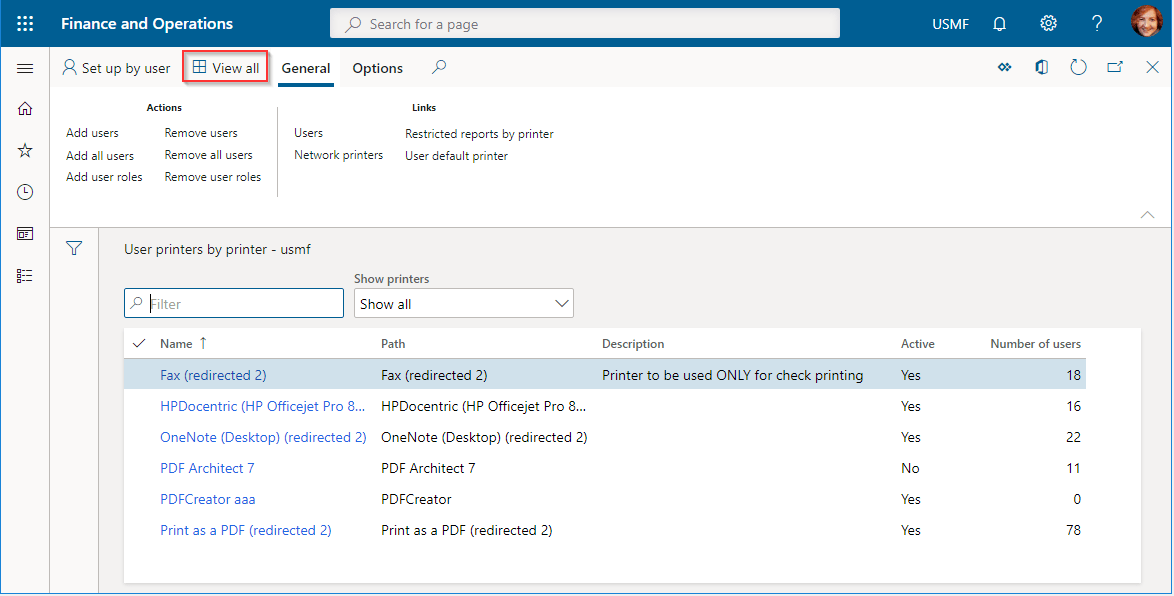Select the General tab
Viewport: 1174px width, 596px height.
point(305,68)
